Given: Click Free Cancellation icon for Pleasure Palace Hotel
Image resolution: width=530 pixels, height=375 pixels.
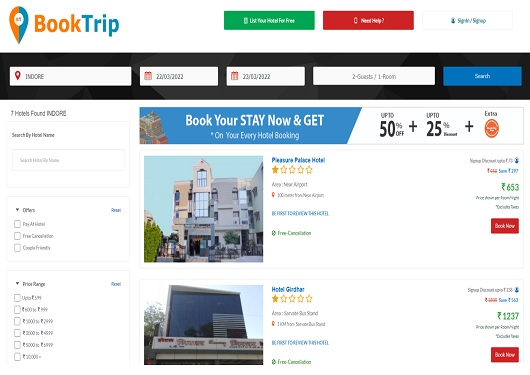Looking at the screenshot, I should 274,233.
